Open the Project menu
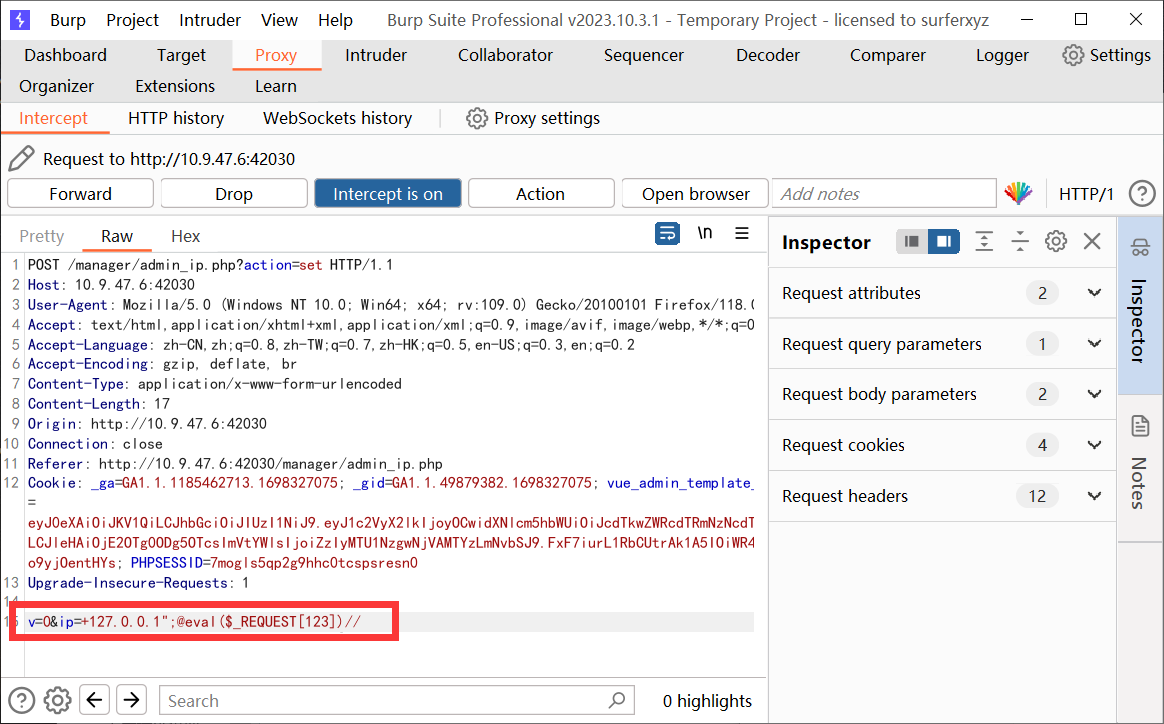The width and height of the screenshot is (1164, 724). tap(132, 20)
